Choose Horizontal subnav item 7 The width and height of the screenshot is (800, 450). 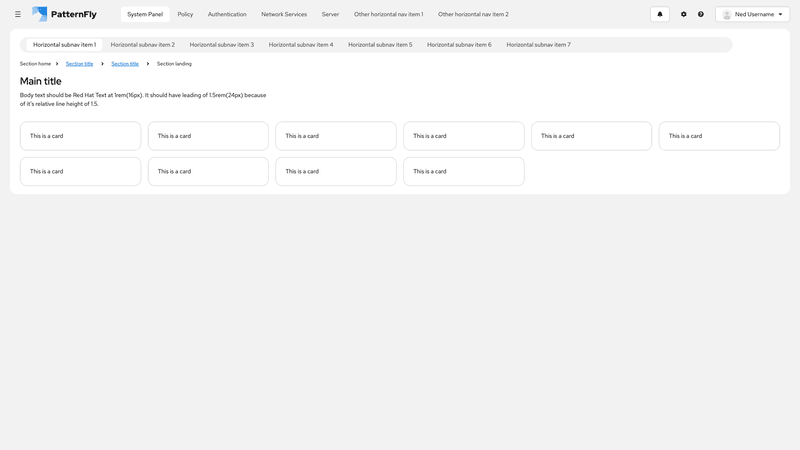[538, 45]
